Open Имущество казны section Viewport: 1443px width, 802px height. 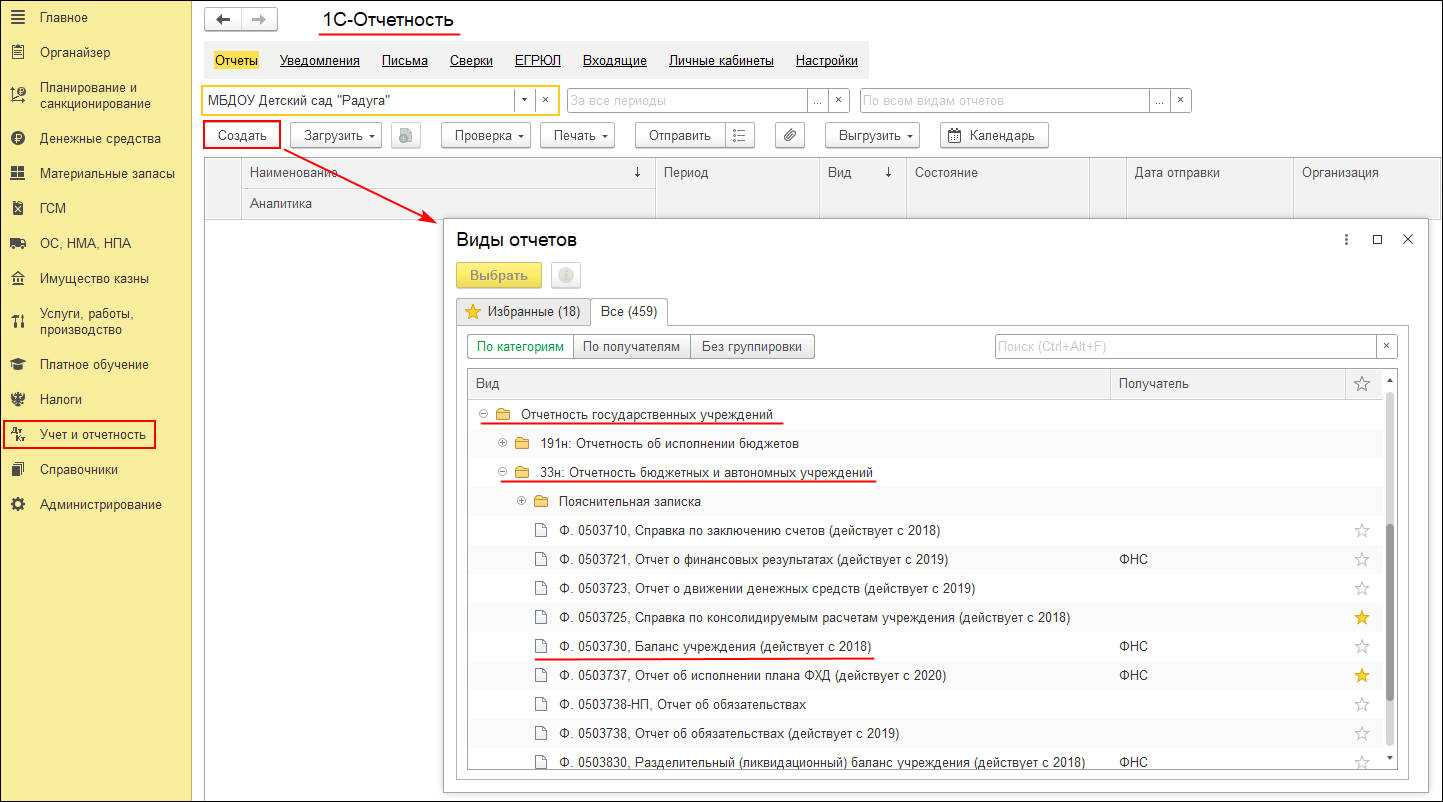[94, 278]
